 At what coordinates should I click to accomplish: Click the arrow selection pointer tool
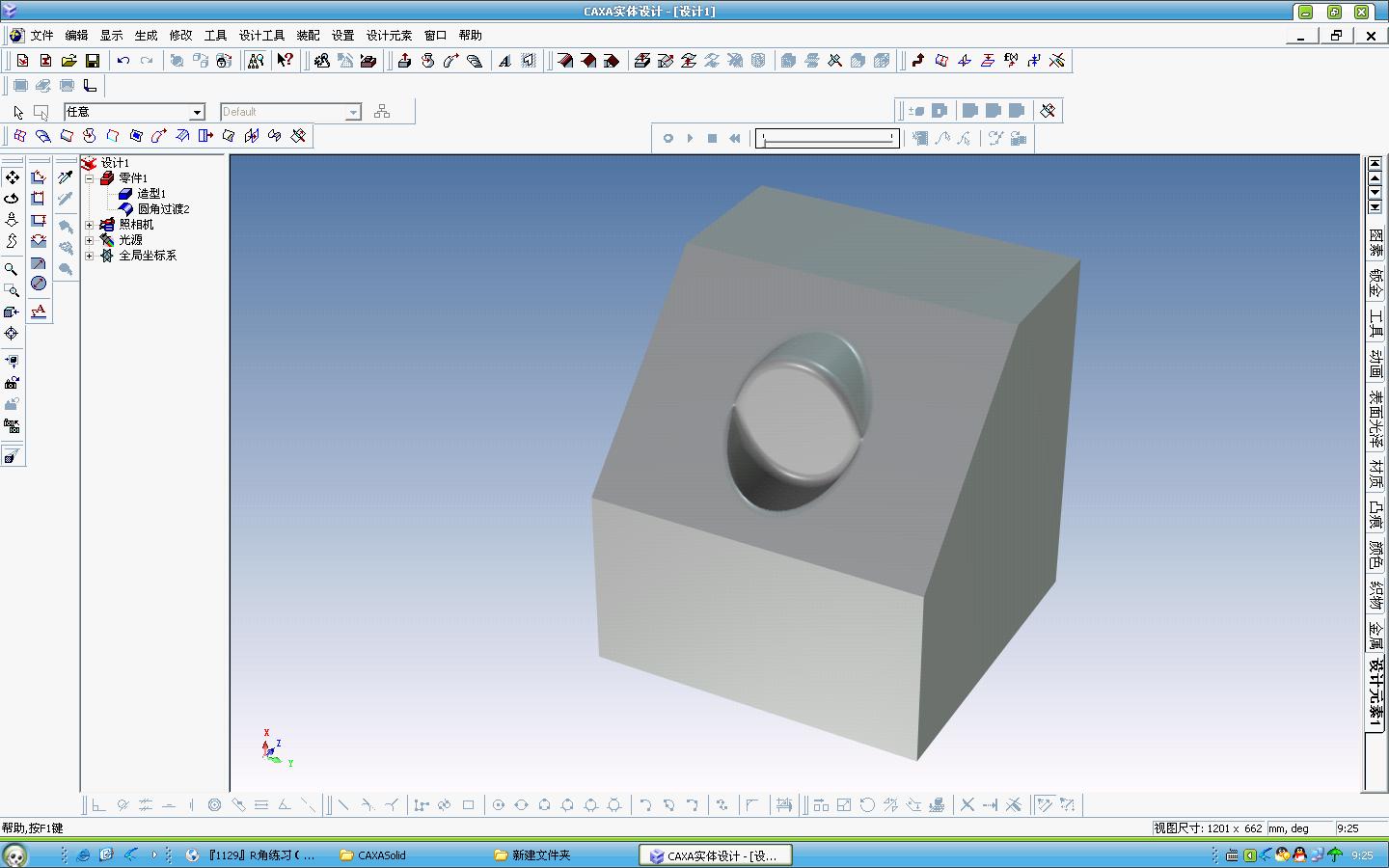pyautogui.click(x=18, y=112)
